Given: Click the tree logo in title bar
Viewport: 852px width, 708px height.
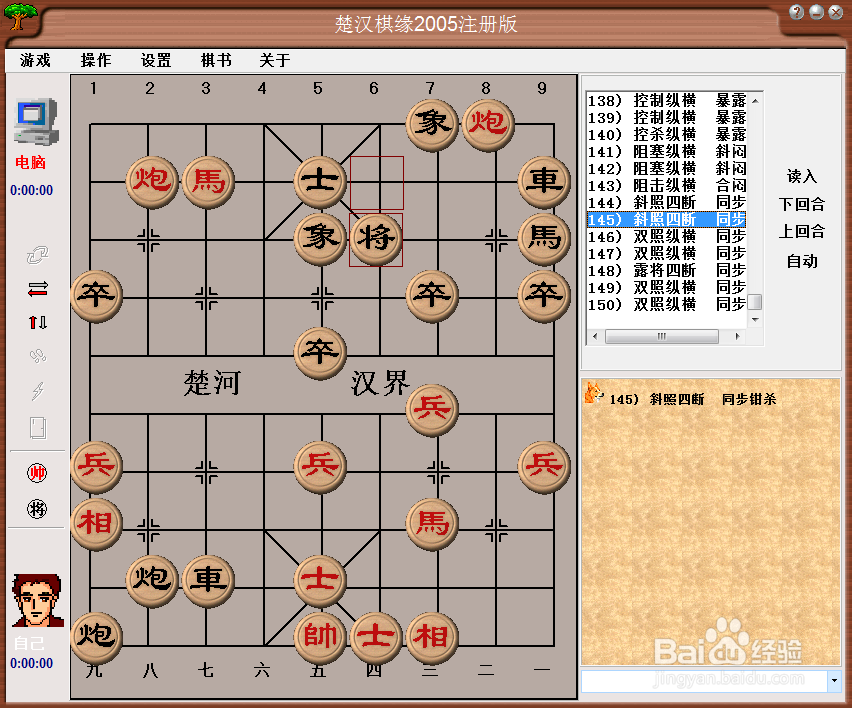Looking at the screenshot, I should pos(21,16).
